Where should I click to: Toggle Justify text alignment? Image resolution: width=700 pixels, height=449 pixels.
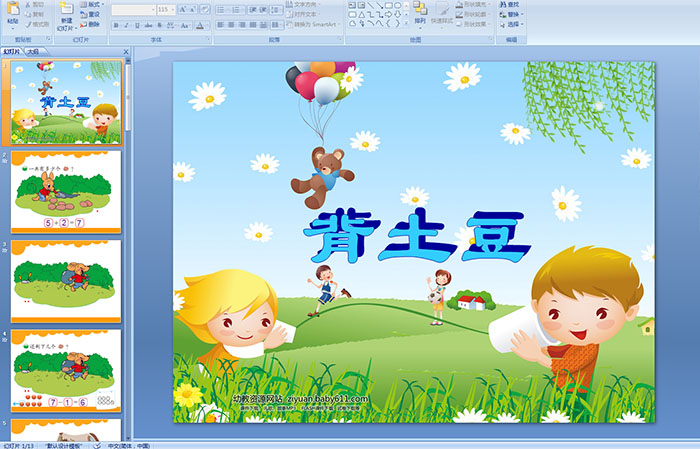[253, 25]
